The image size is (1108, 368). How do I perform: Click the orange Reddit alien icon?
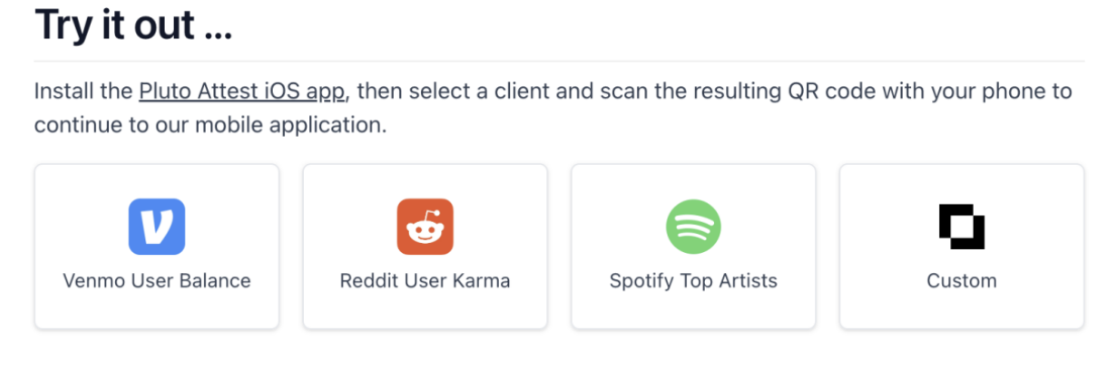tap(425, 227)
